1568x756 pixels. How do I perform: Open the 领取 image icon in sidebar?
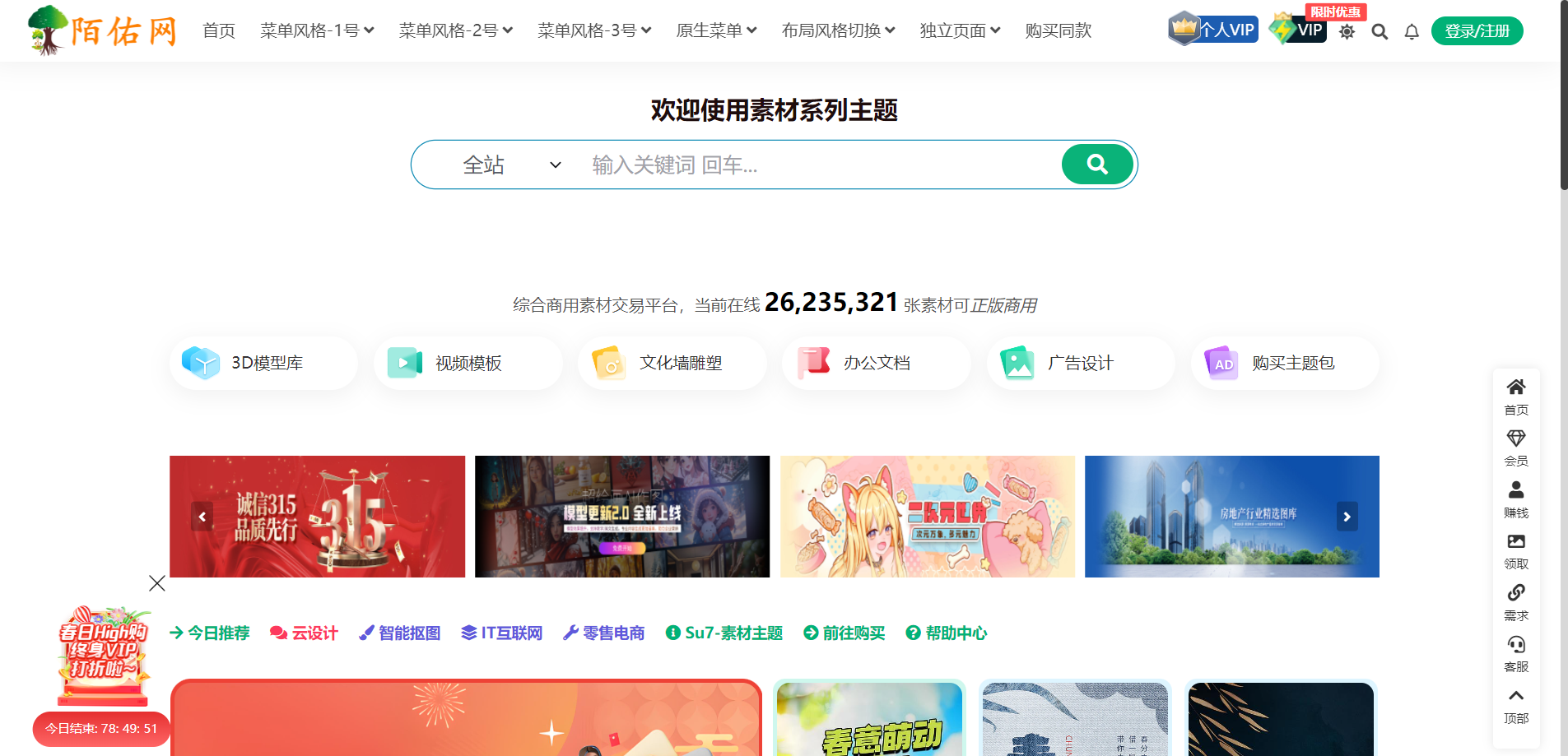click(1515, 542)
